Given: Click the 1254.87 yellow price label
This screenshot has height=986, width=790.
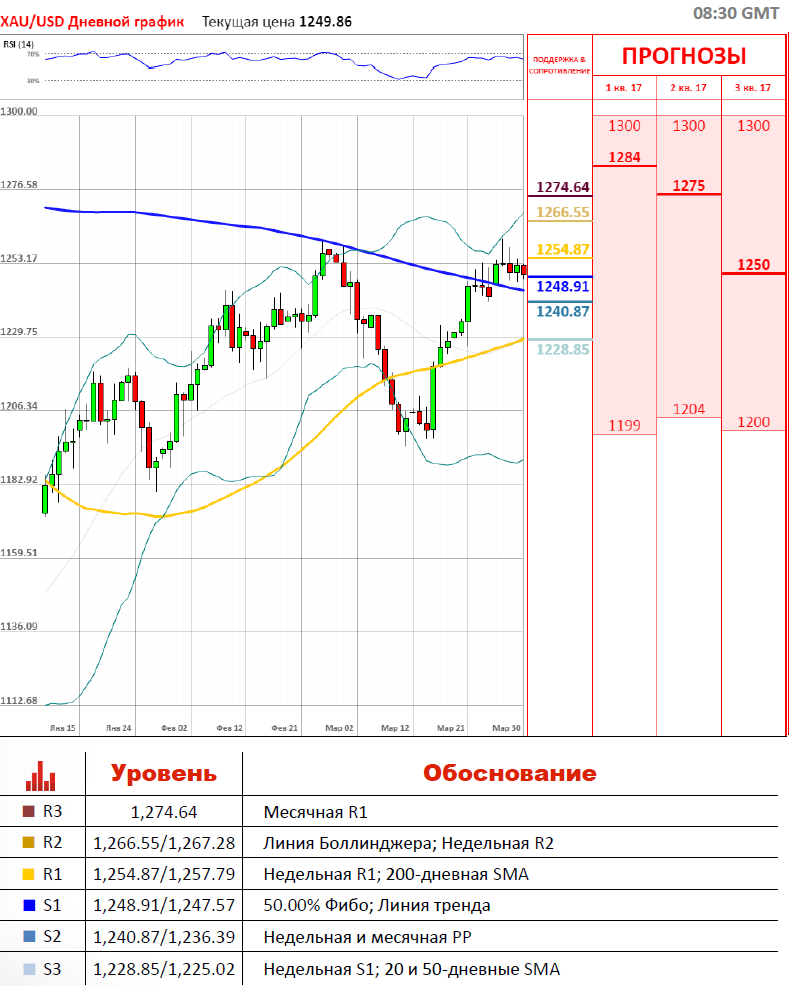Looking at the screenshot, I should point(563,249).
